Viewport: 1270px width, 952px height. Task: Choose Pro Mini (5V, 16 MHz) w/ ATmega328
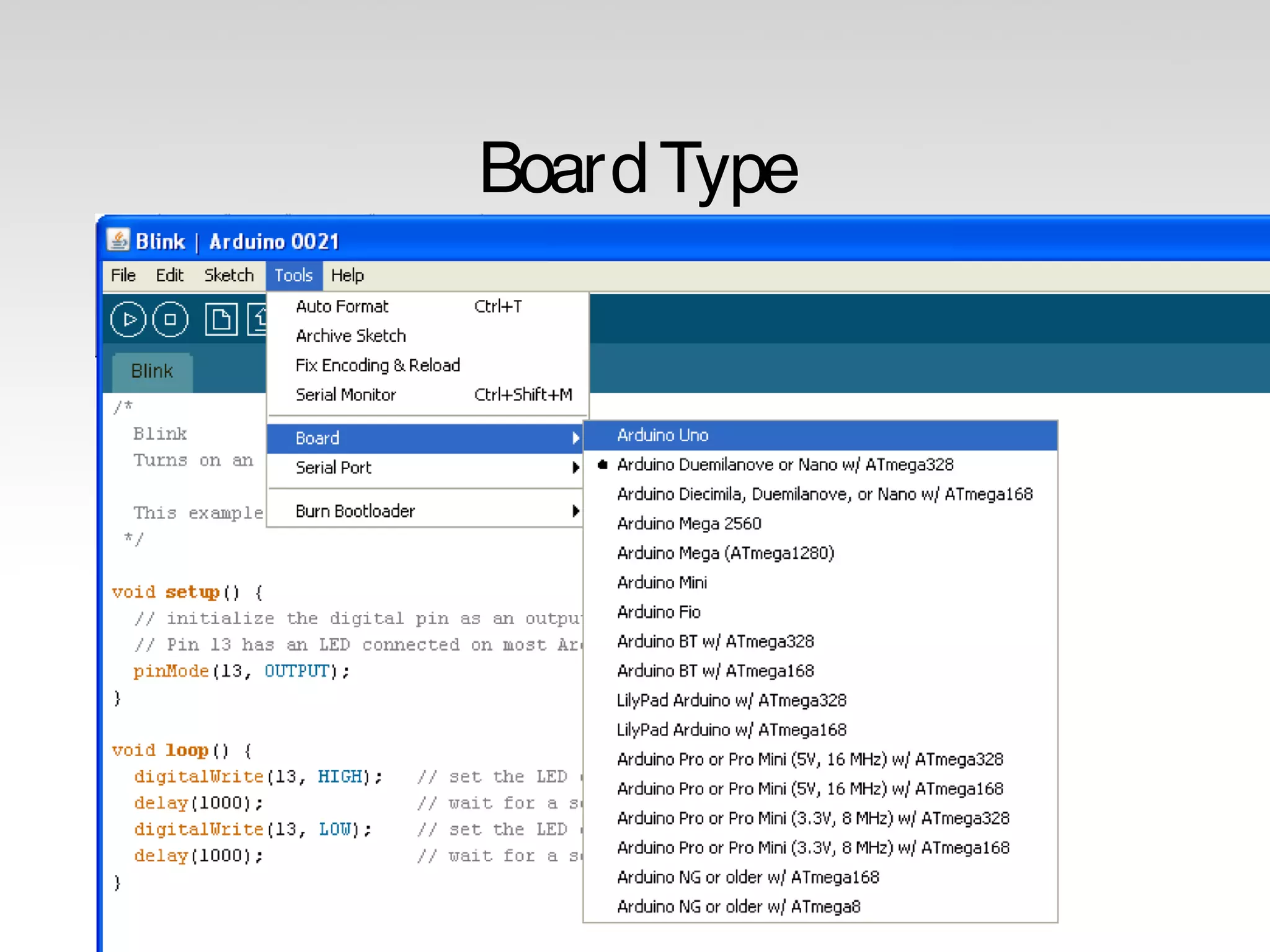820,759
